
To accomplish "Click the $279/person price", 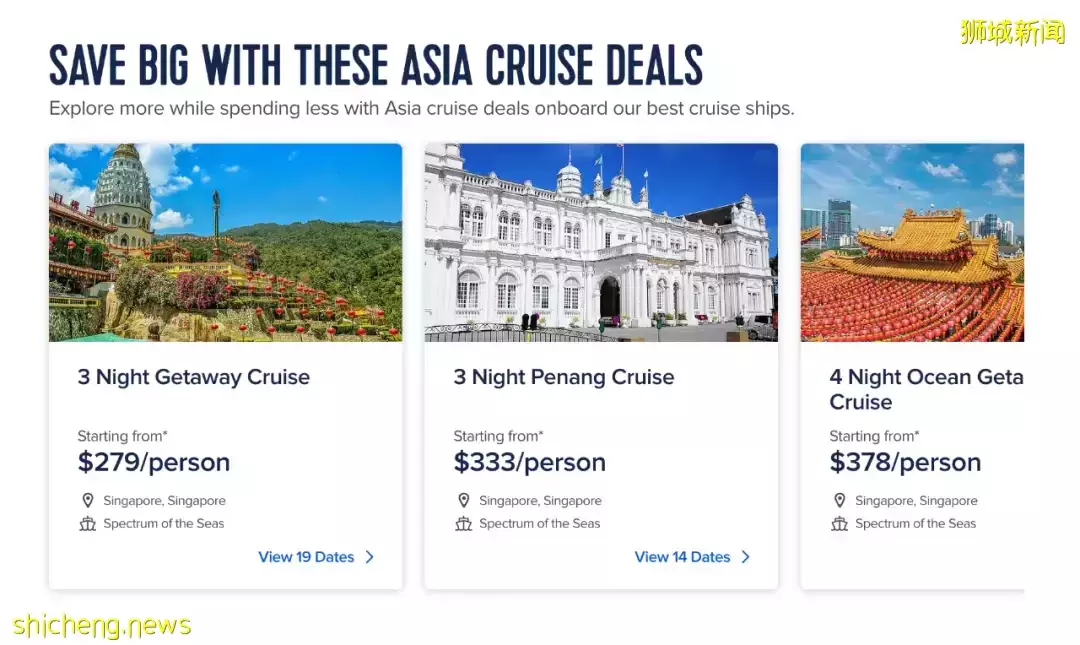I will click(x=154, y=462).
